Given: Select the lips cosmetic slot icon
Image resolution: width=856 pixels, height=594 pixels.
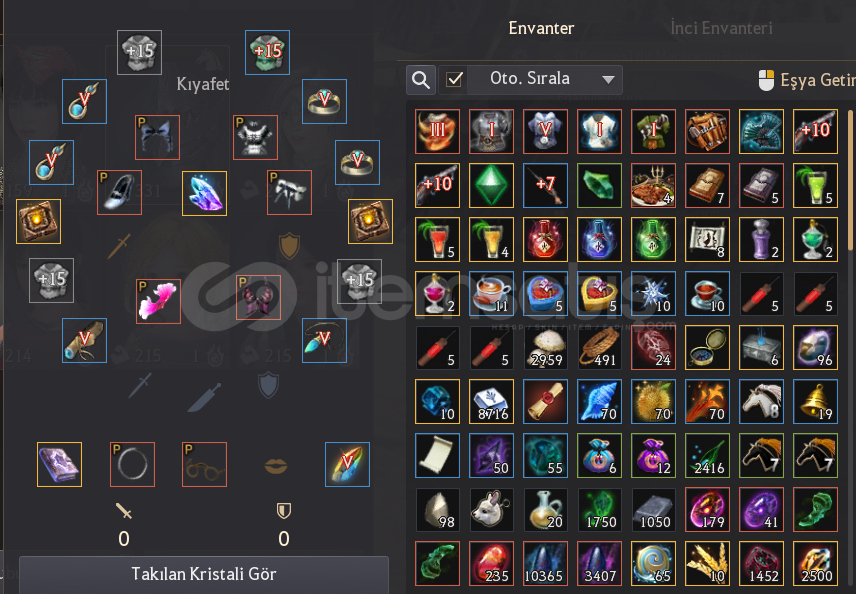Looking at the screenshot, I should coord(276,466).
